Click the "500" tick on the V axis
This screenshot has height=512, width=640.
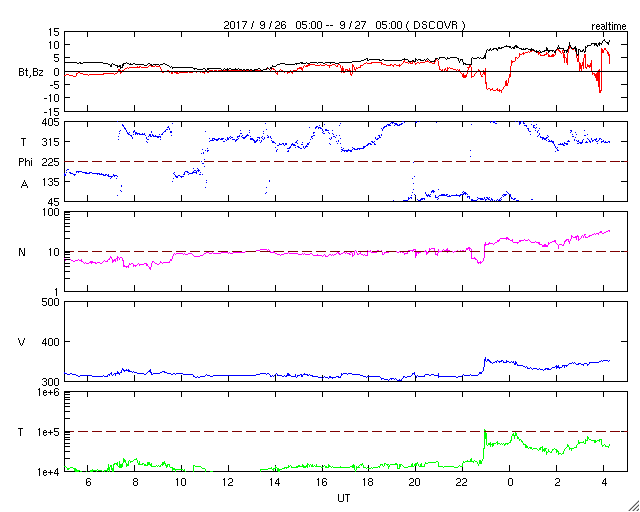[51, 302]
